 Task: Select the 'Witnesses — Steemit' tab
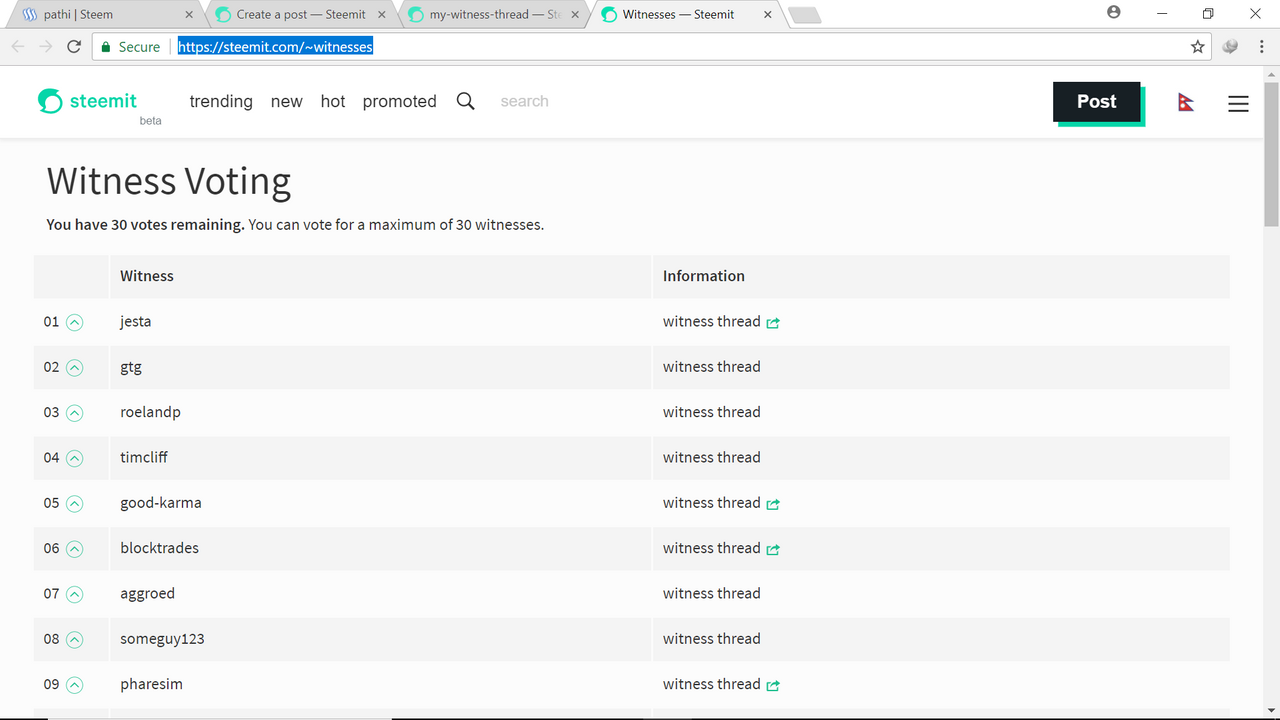(687, 15)
